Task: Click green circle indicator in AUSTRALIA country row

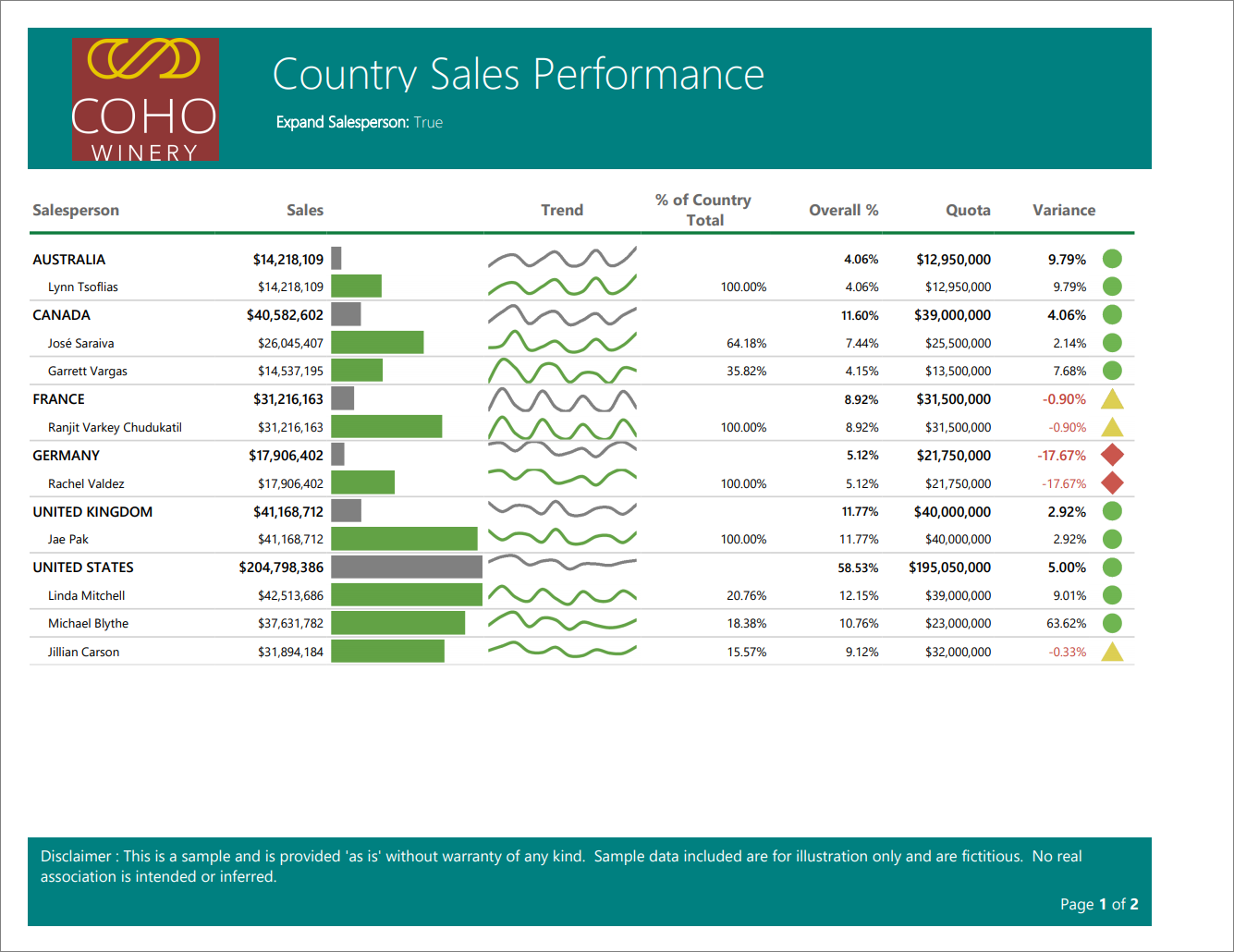Action: pyautogui.click(x=1112, y=260)
